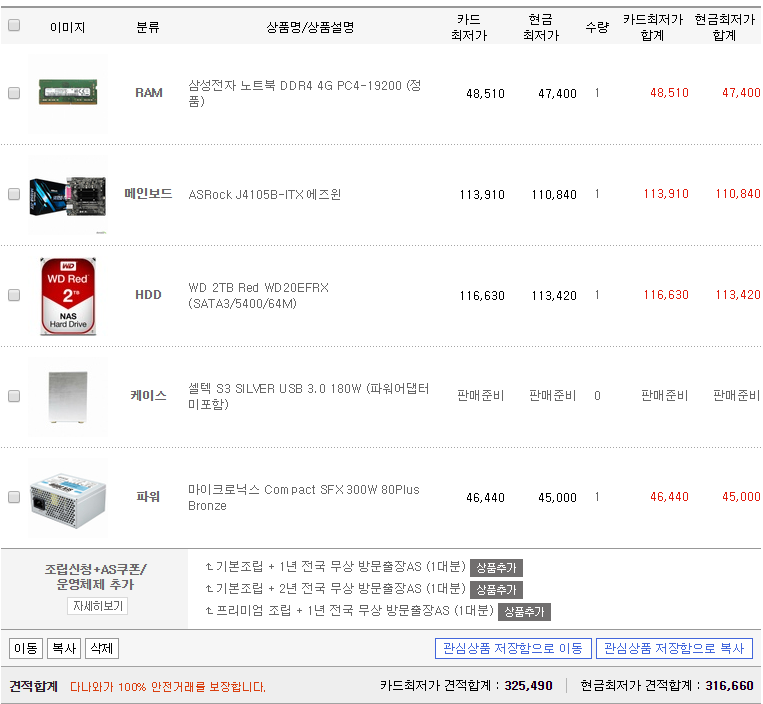Check the 케이스 row checkbox

tap(14, 396)
